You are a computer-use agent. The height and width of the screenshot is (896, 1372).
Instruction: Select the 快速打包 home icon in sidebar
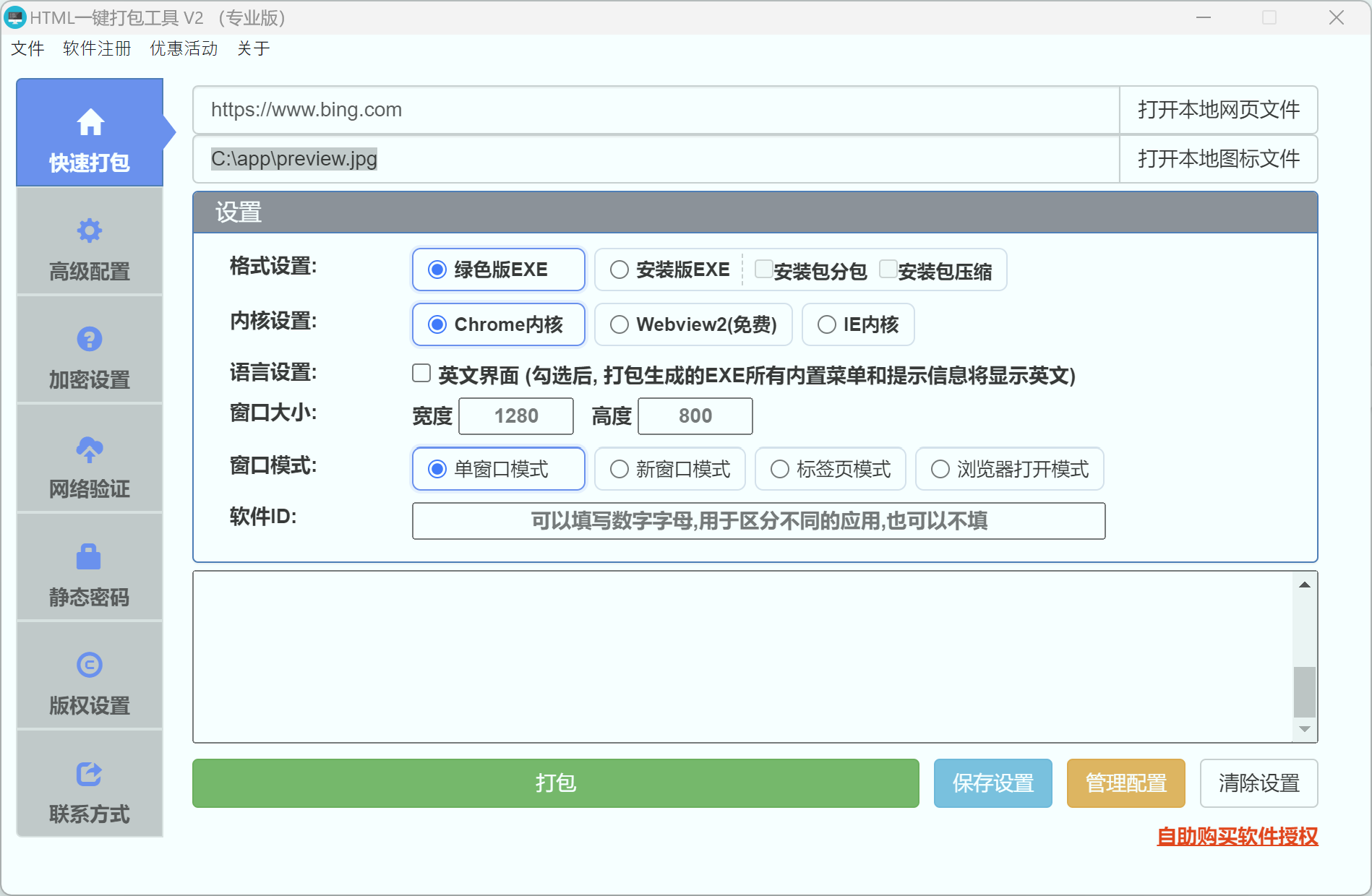[90, 122]
